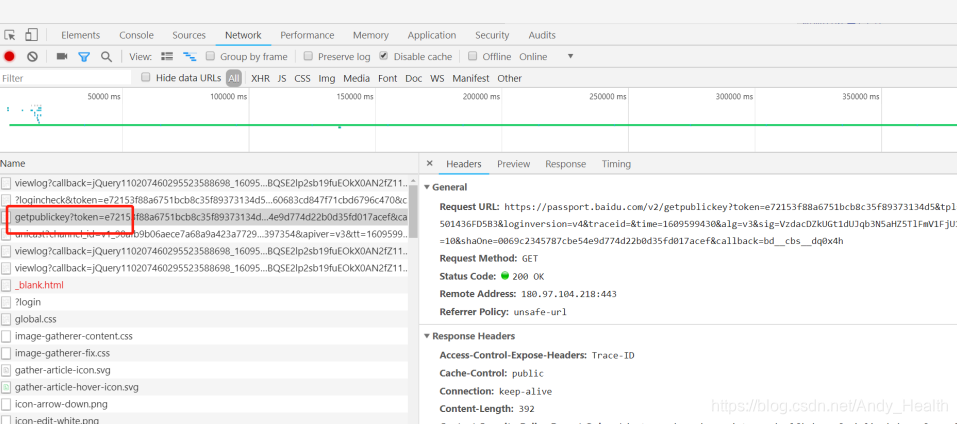Enable Group by frame checkbox
This screenshot has height=424, width=957.
(x=211, y=56)
